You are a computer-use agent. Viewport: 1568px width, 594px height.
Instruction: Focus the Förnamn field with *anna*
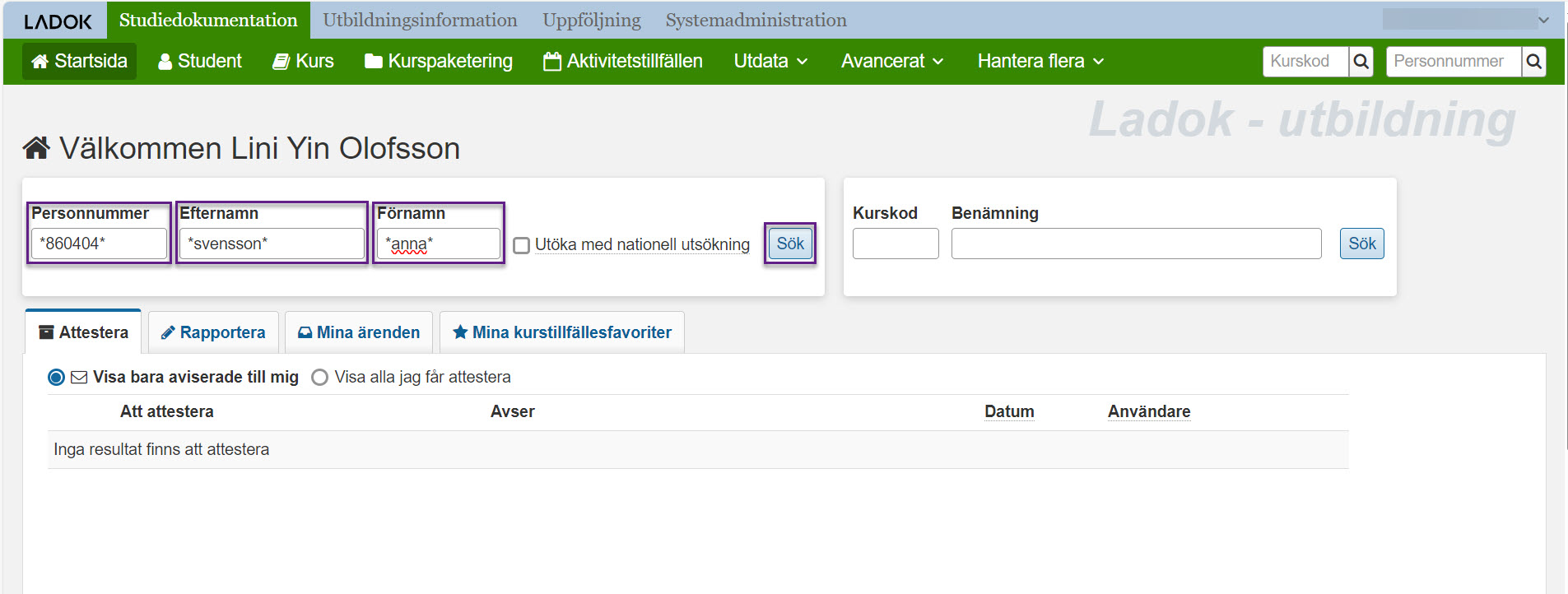[x=439, y=244]
